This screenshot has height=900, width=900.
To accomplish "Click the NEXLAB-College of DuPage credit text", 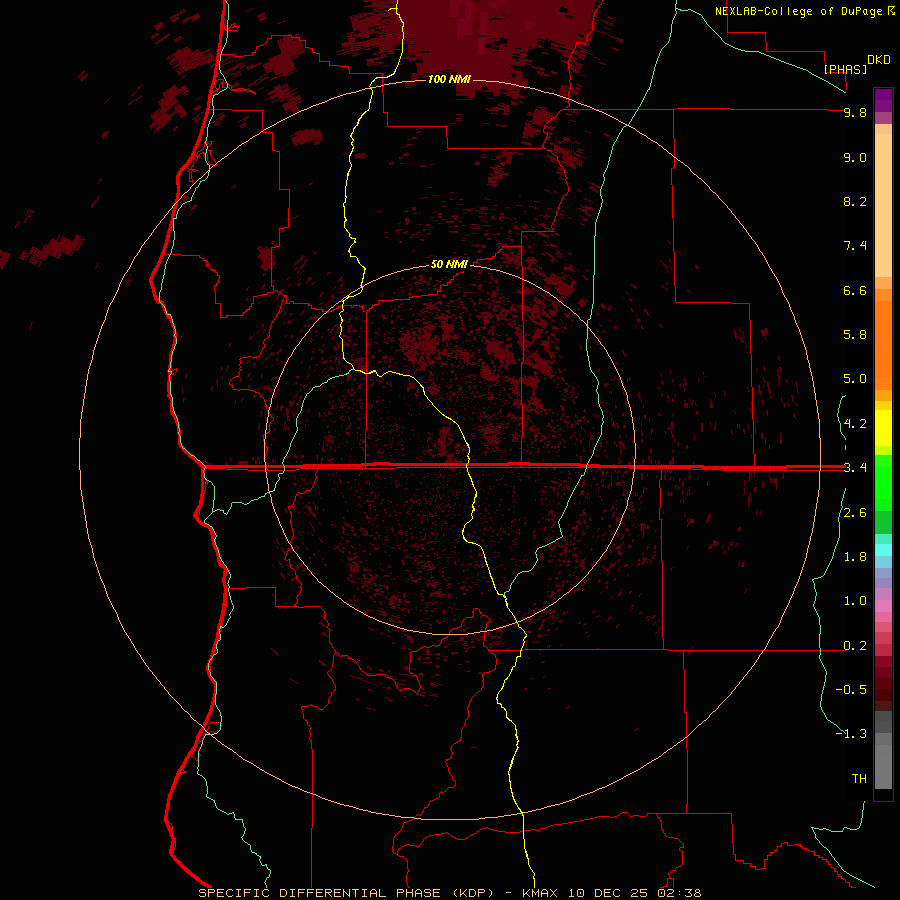I will 805,11.
